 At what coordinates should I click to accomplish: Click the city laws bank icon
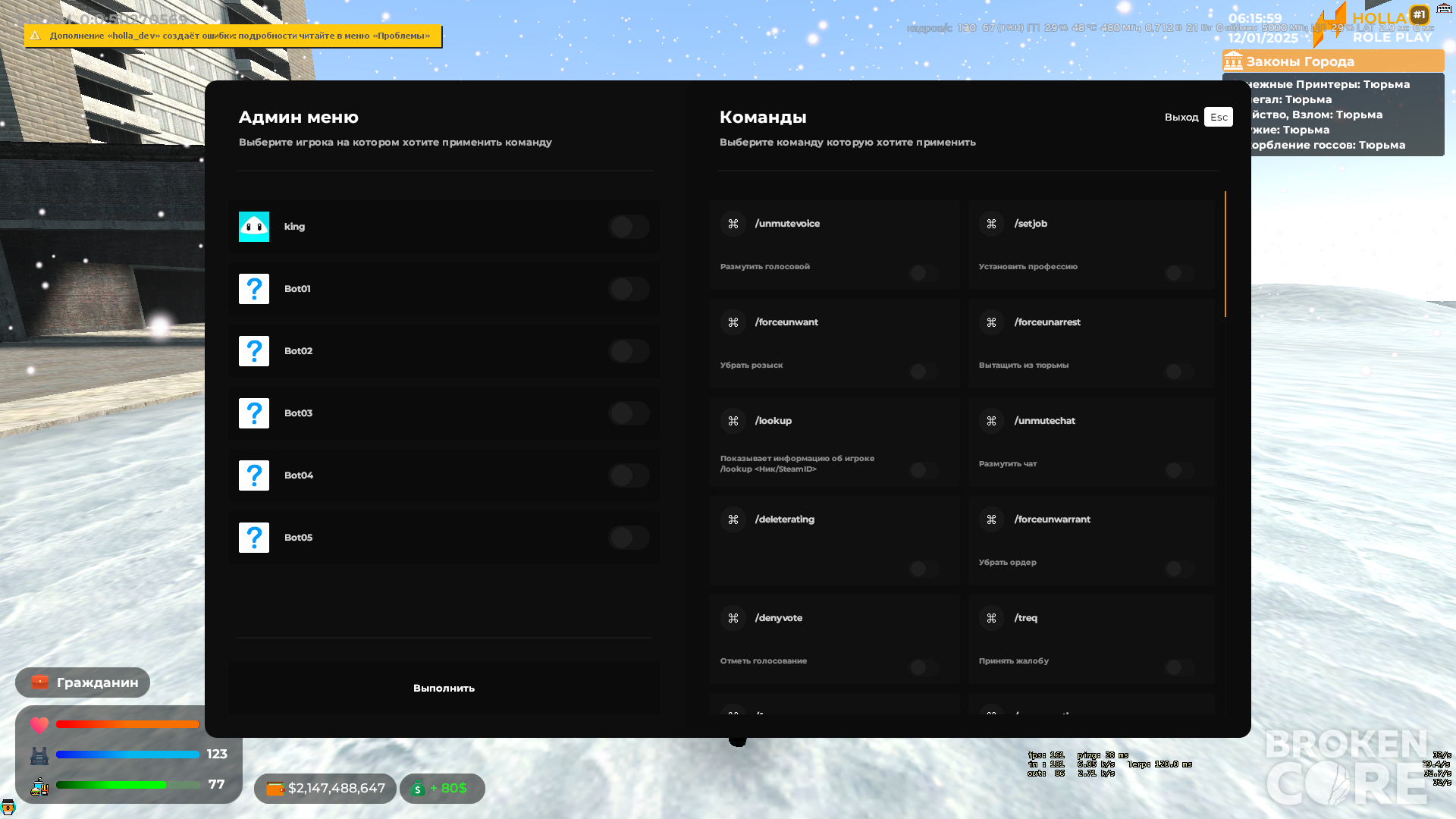(1233, 61)
